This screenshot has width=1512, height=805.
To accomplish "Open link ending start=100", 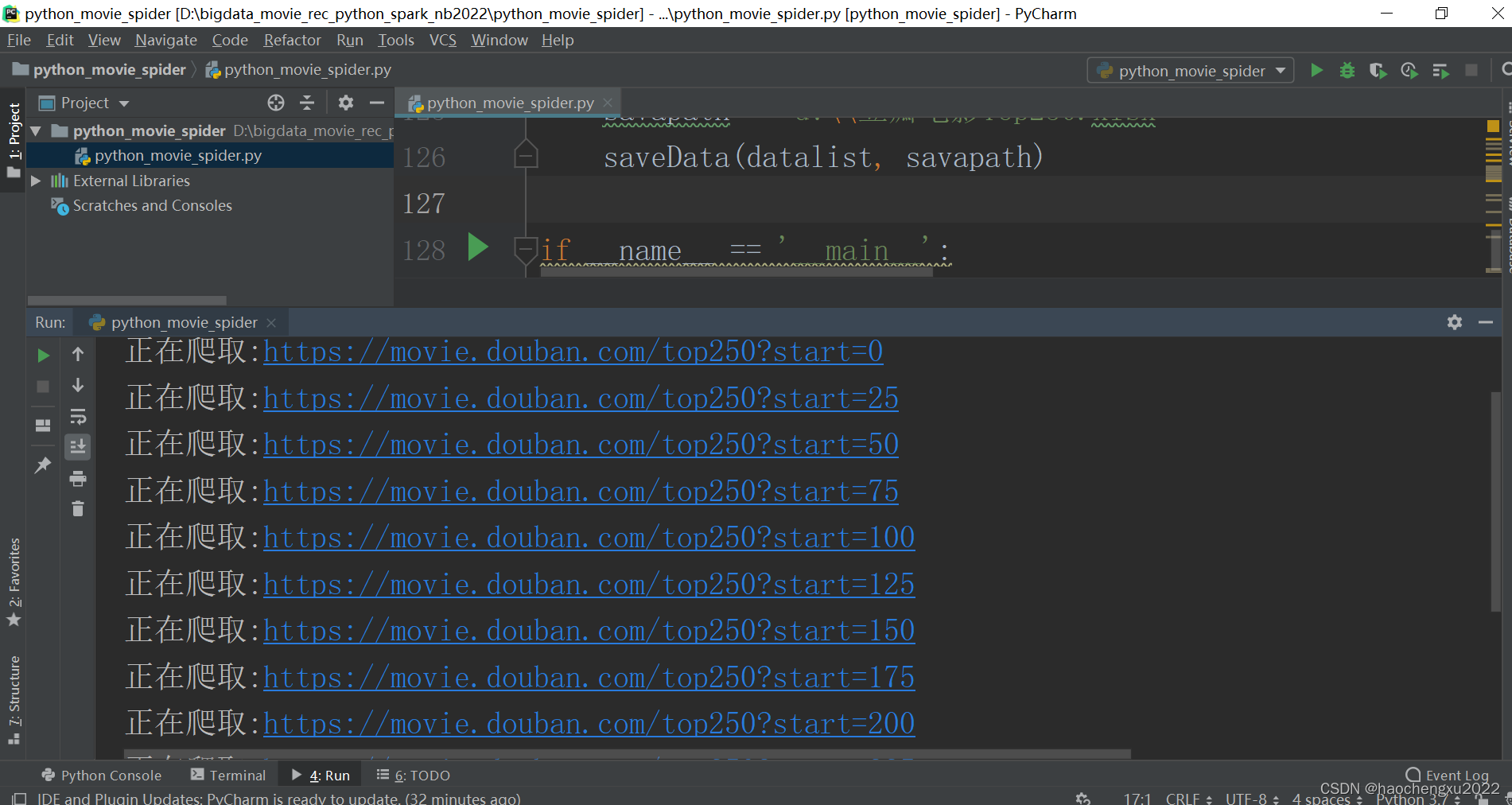I will point(589,538).
